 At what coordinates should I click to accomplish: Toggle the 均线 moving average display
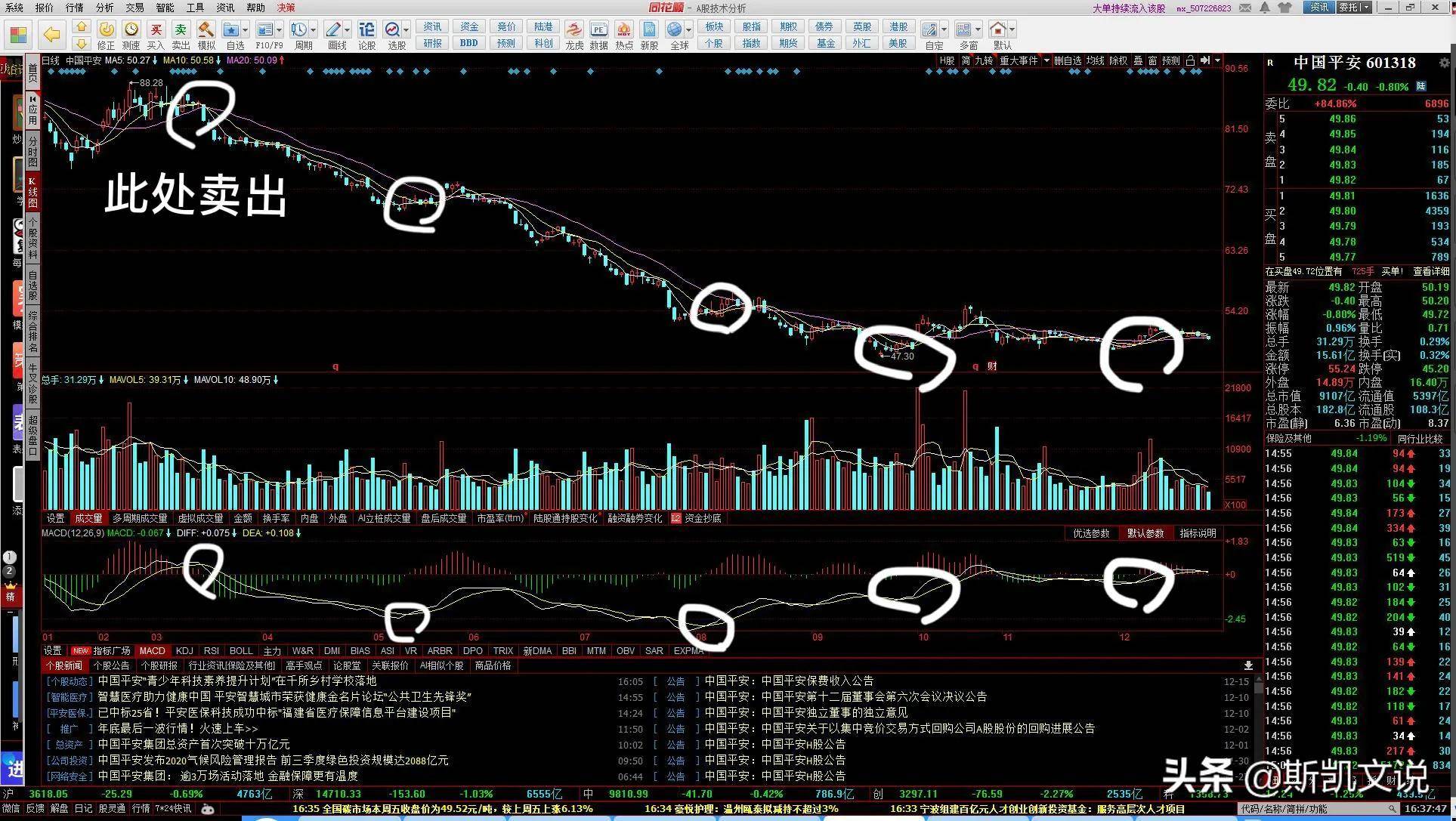click(x=1096, y=60)
